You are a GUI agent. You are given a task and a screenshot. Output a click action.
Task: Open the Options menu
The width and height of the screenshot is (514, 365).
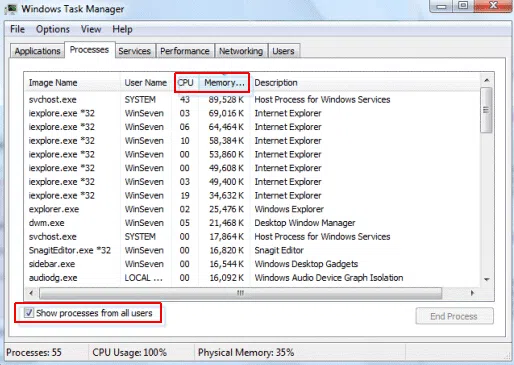point(53,29)
